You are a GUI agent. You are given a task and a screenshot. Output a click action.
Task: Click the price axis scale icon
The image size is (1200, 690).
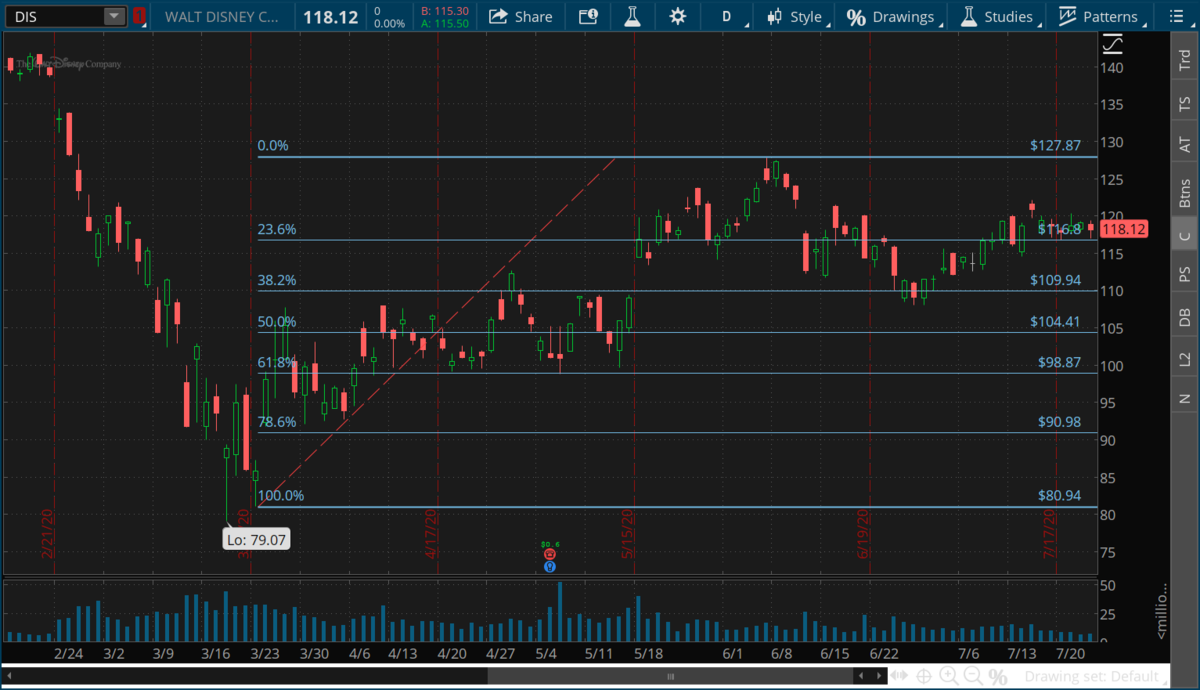point(1113,45)
